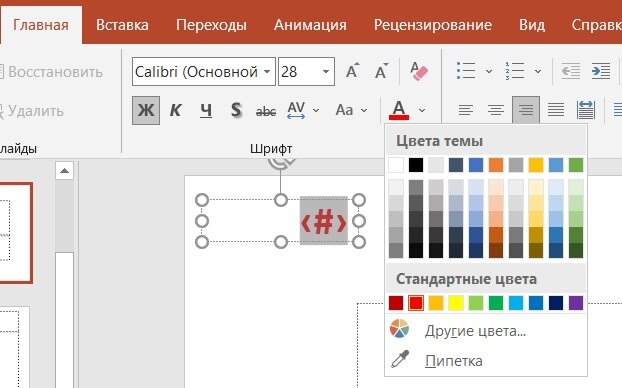
Task: Click the rotation handle above the text box
Action: point(281,163)
